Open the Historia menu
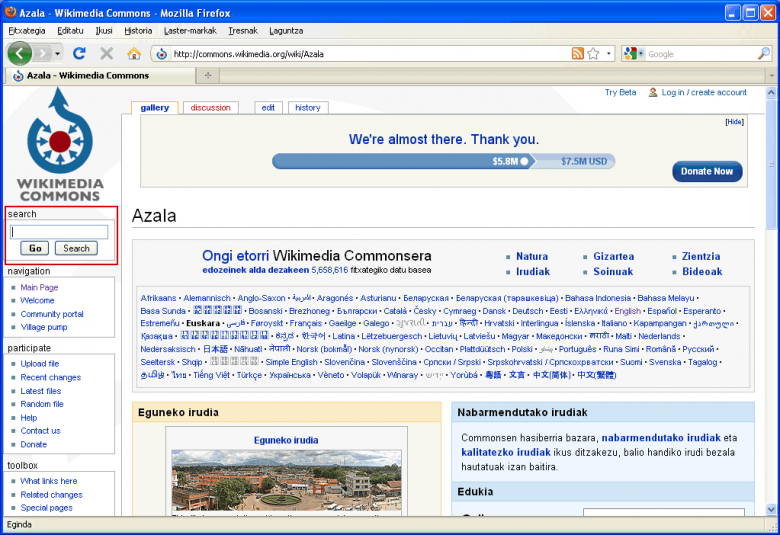This screenshot has height=535, width=780. point(138,31)
